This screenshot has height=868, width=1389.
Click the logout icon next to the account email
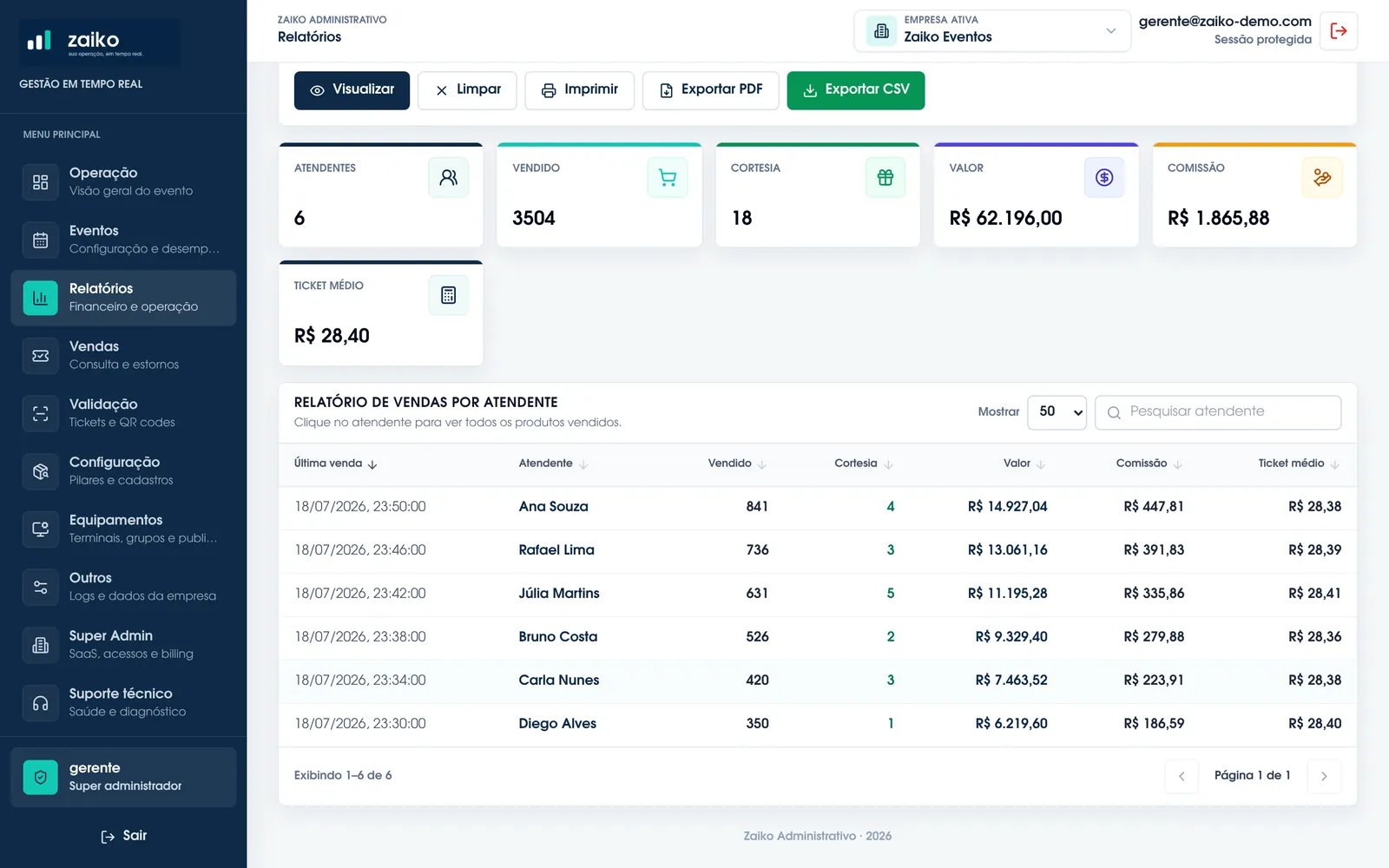(x=1339, y=31)
